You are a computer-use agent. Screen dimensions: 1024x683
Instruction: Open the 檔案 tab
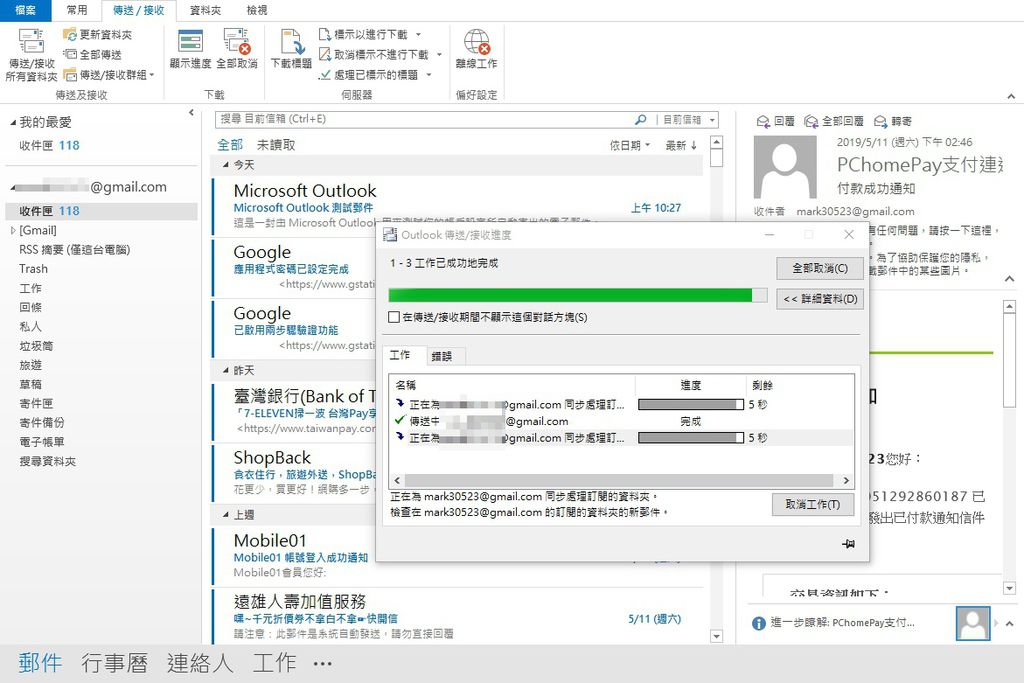pyautogui.click(x=25, y=10)
